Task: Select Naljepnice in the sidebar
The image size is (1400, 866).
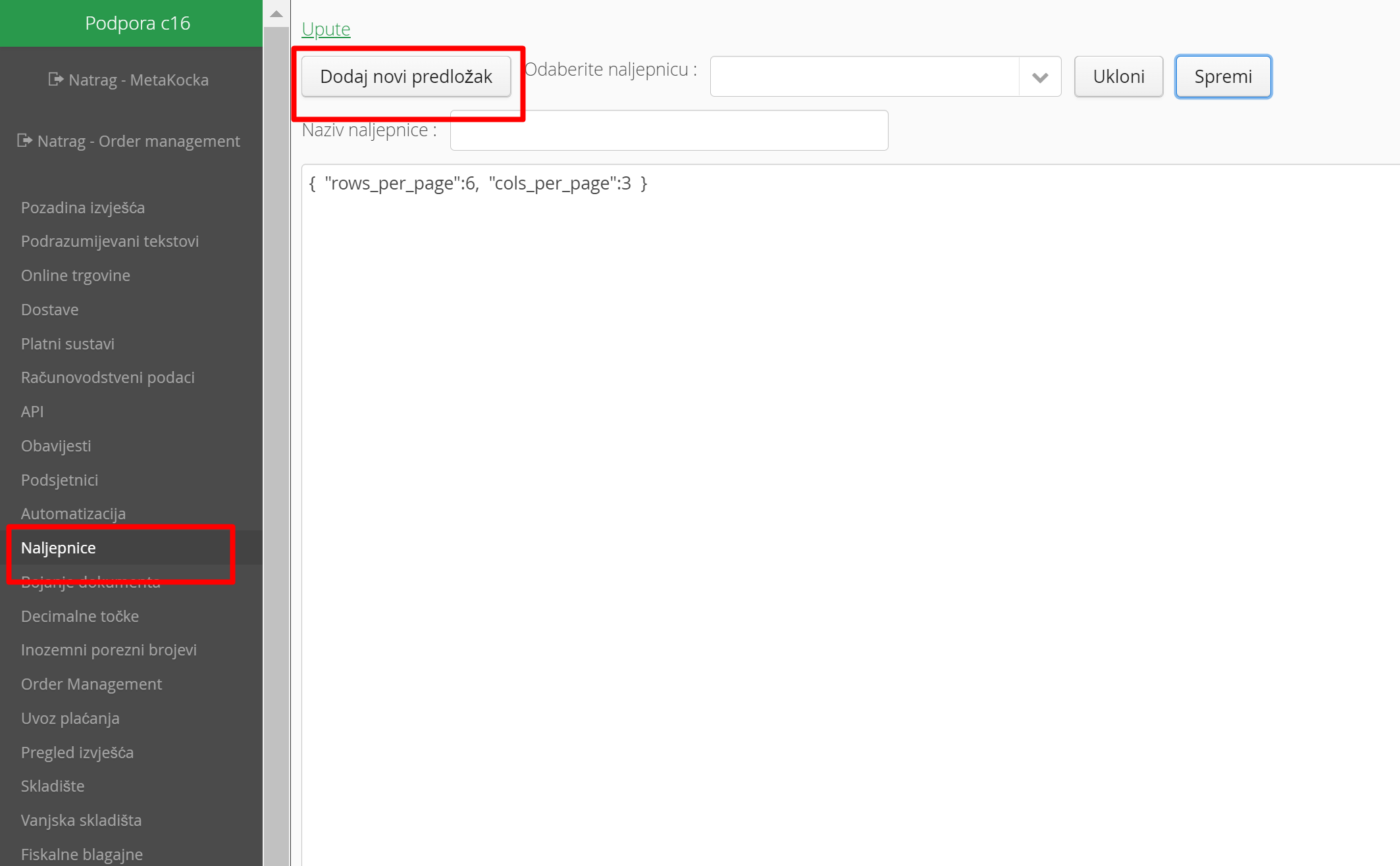Action: coord(59,548)
